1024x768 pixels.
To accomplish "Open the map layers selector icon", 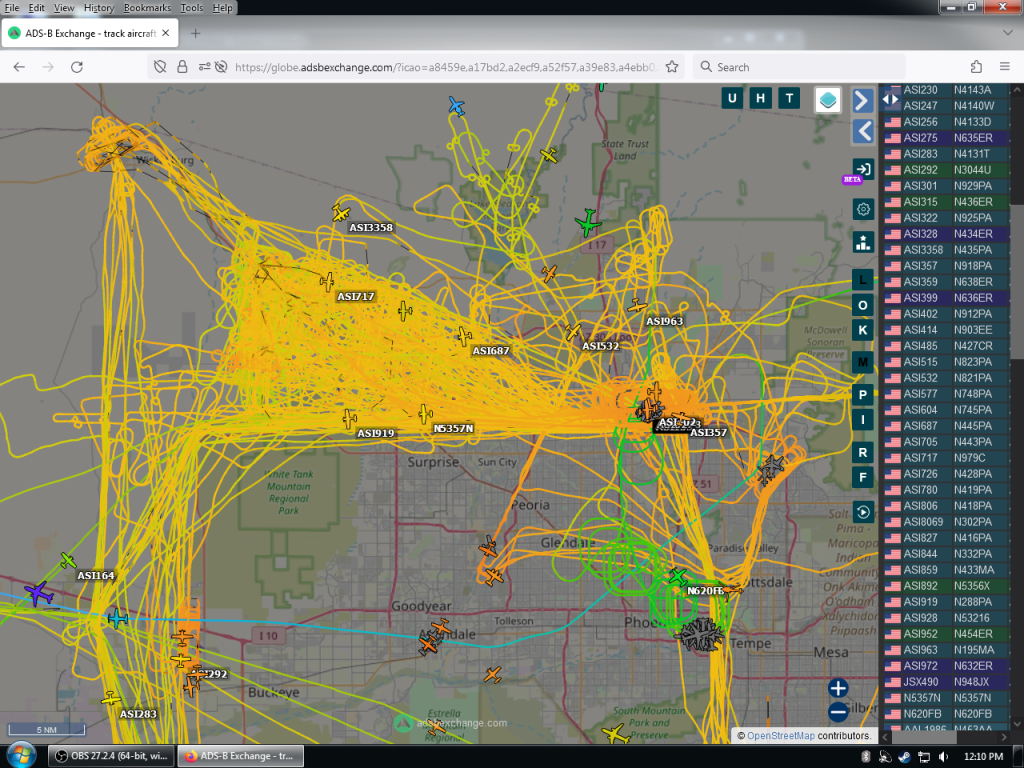I will 827,100.
